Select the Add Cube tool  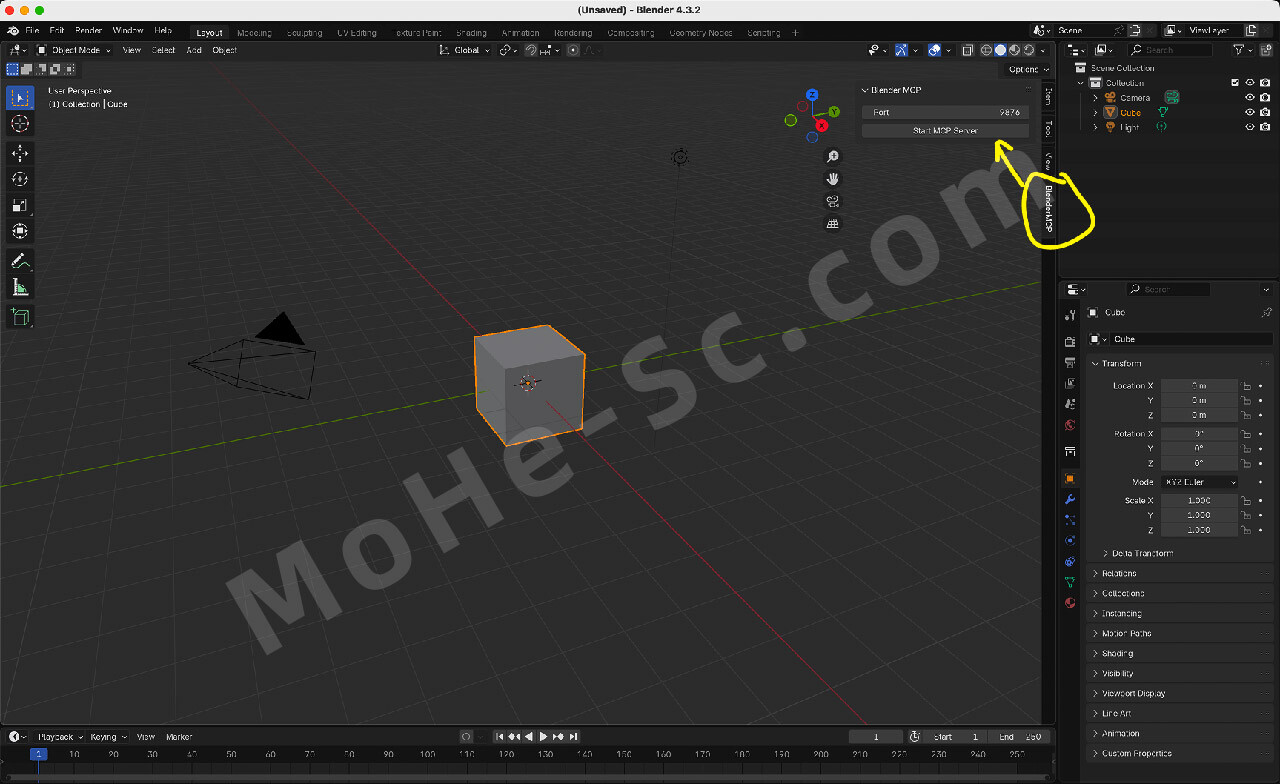(19, 317)
